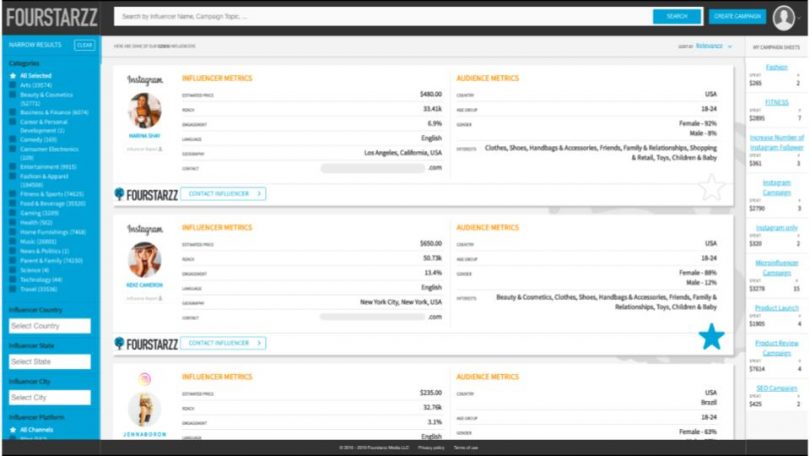This screenshot has height=456, width=810.
Task: Check the Career & Personal Development category
Action: tap(13, 122)
